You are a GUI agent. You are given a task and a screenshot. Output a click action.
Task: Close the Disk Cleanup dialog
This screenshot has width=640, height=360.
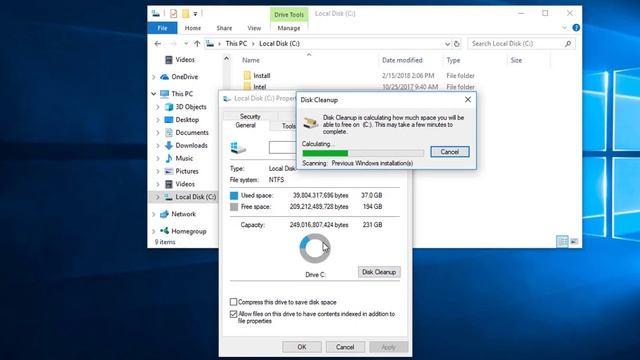[x=468, y=100]
